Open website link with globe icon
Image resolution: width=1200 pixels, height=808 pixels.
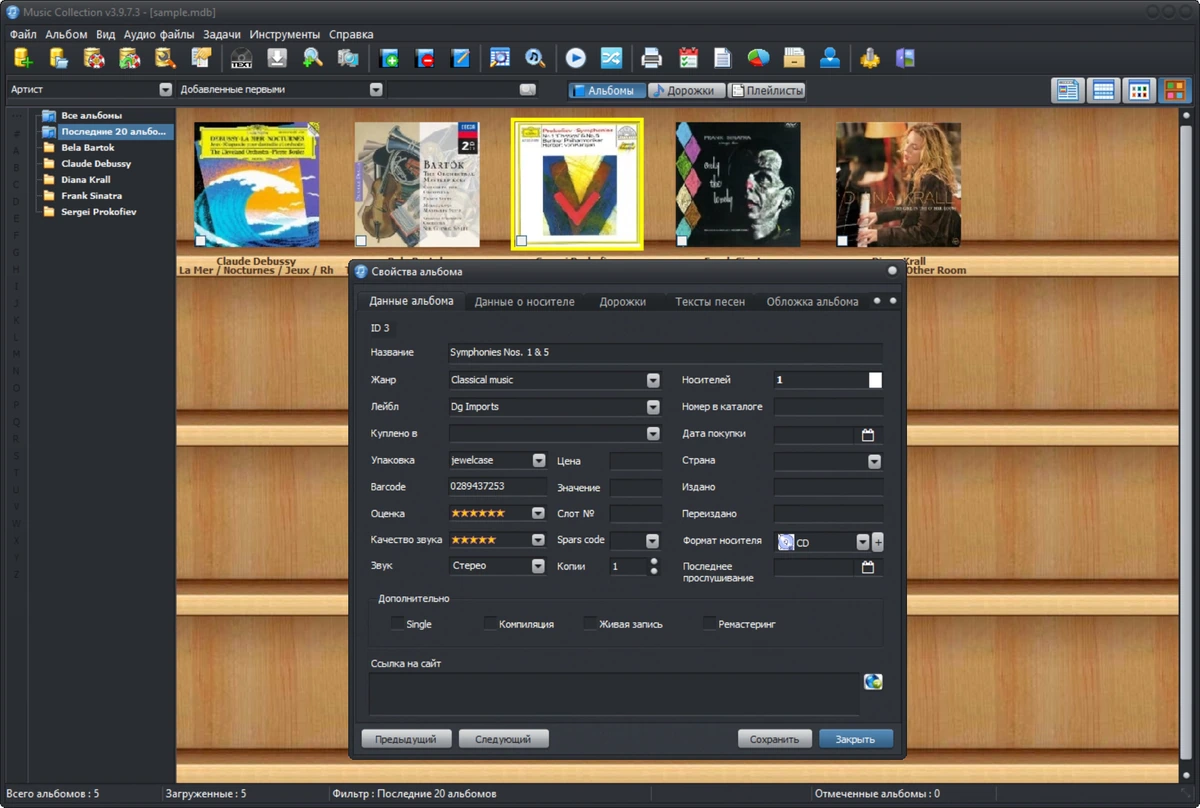[873, 682]
